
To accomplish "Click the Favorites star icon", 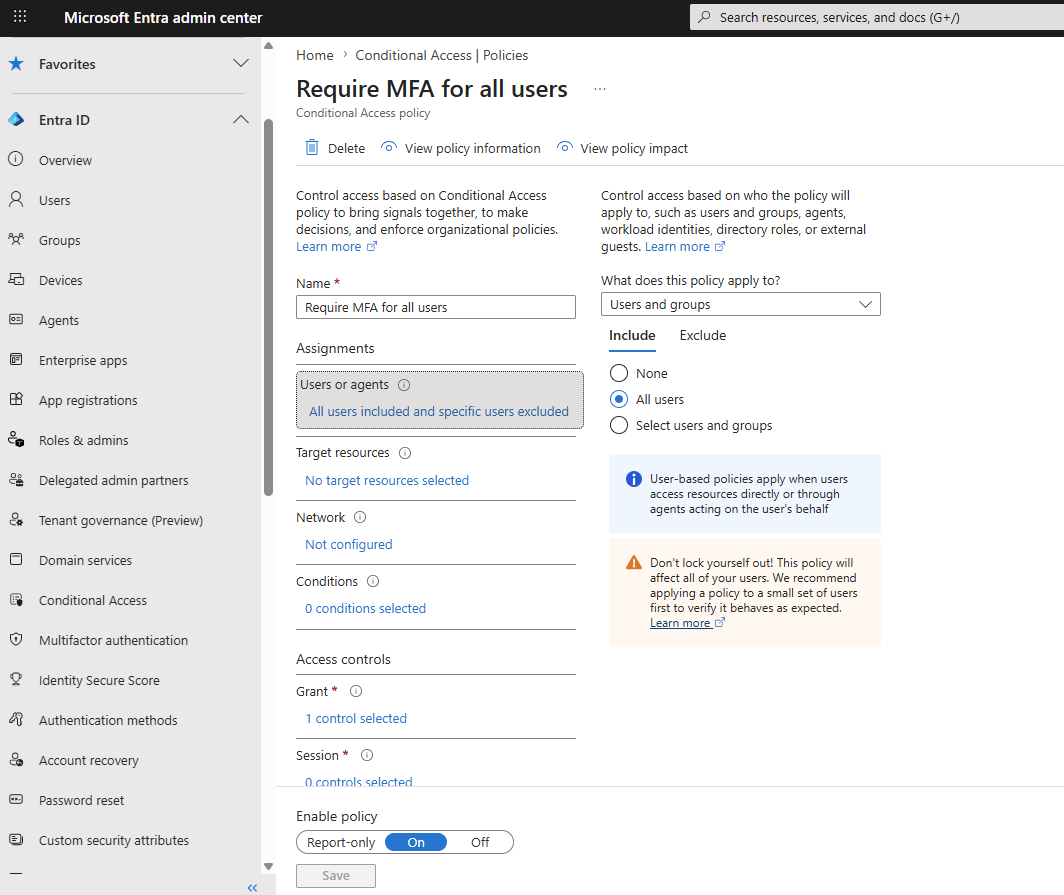I will pyautogui.click(x=16, y=64).
